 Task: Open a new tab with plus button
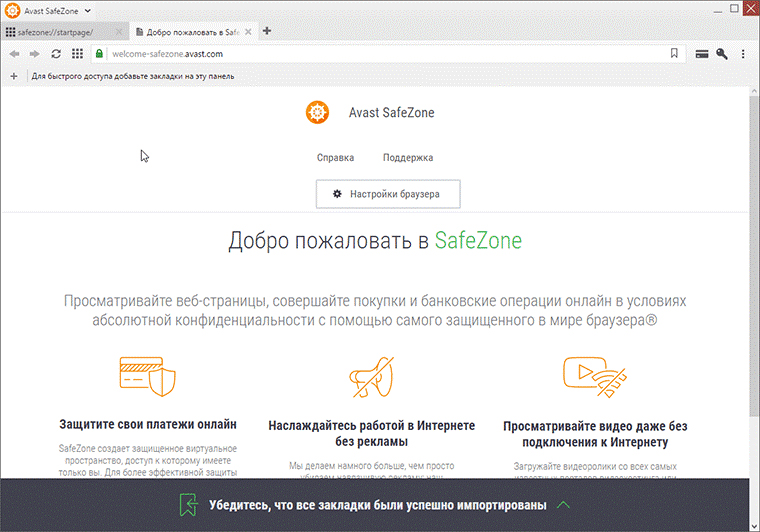[267, 31]
